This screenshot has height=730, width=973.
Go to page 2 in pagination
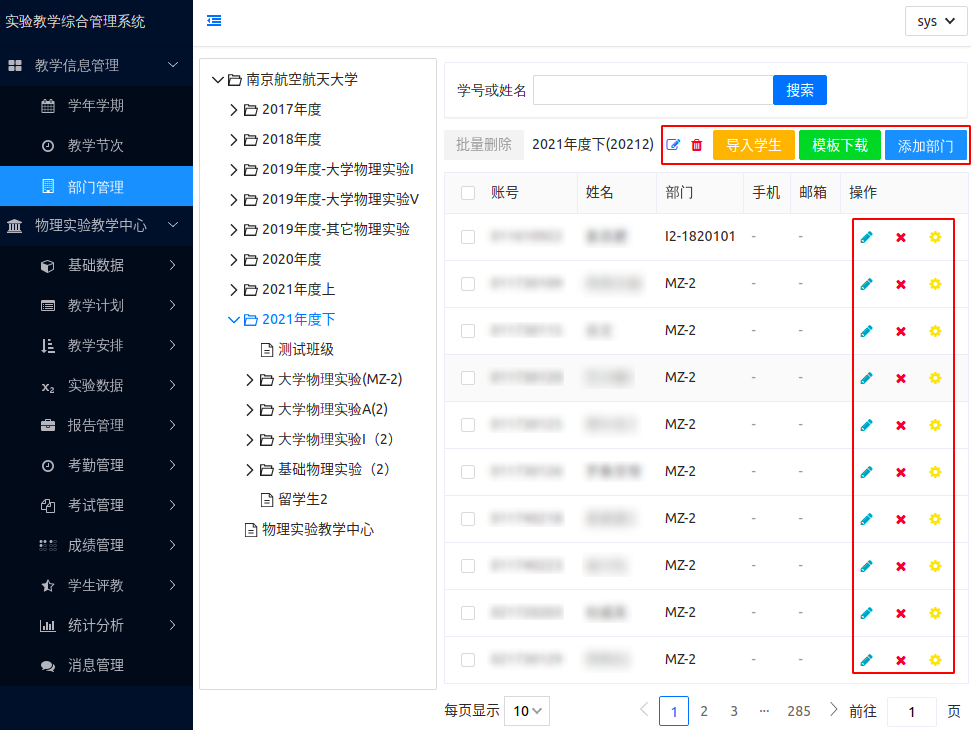(704, 711)
